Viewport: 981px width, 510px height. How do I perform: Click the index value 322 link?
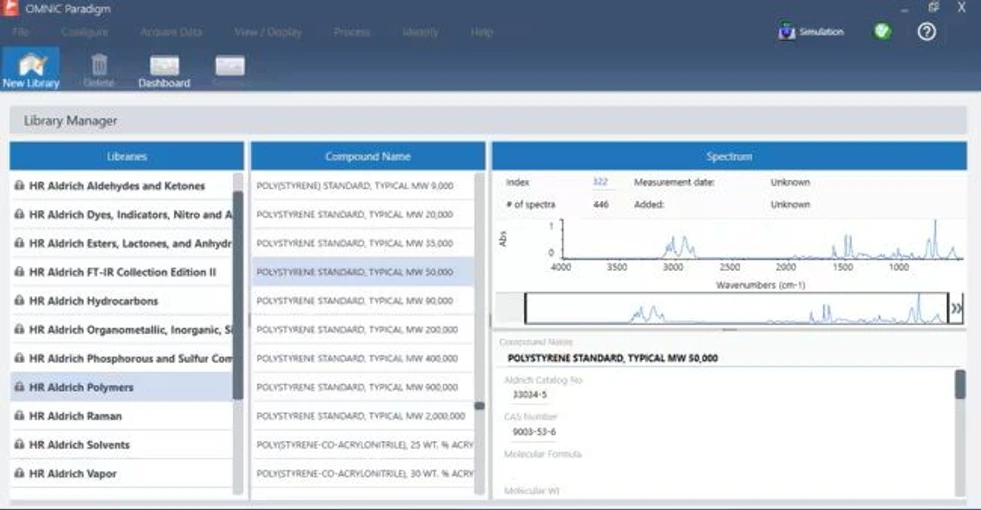[x=600, y=182]
